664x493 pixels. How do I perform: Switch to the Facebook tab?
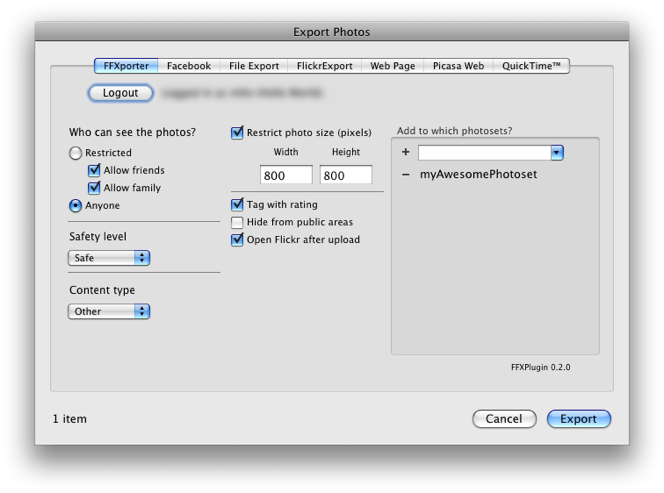tap(188, 66)
